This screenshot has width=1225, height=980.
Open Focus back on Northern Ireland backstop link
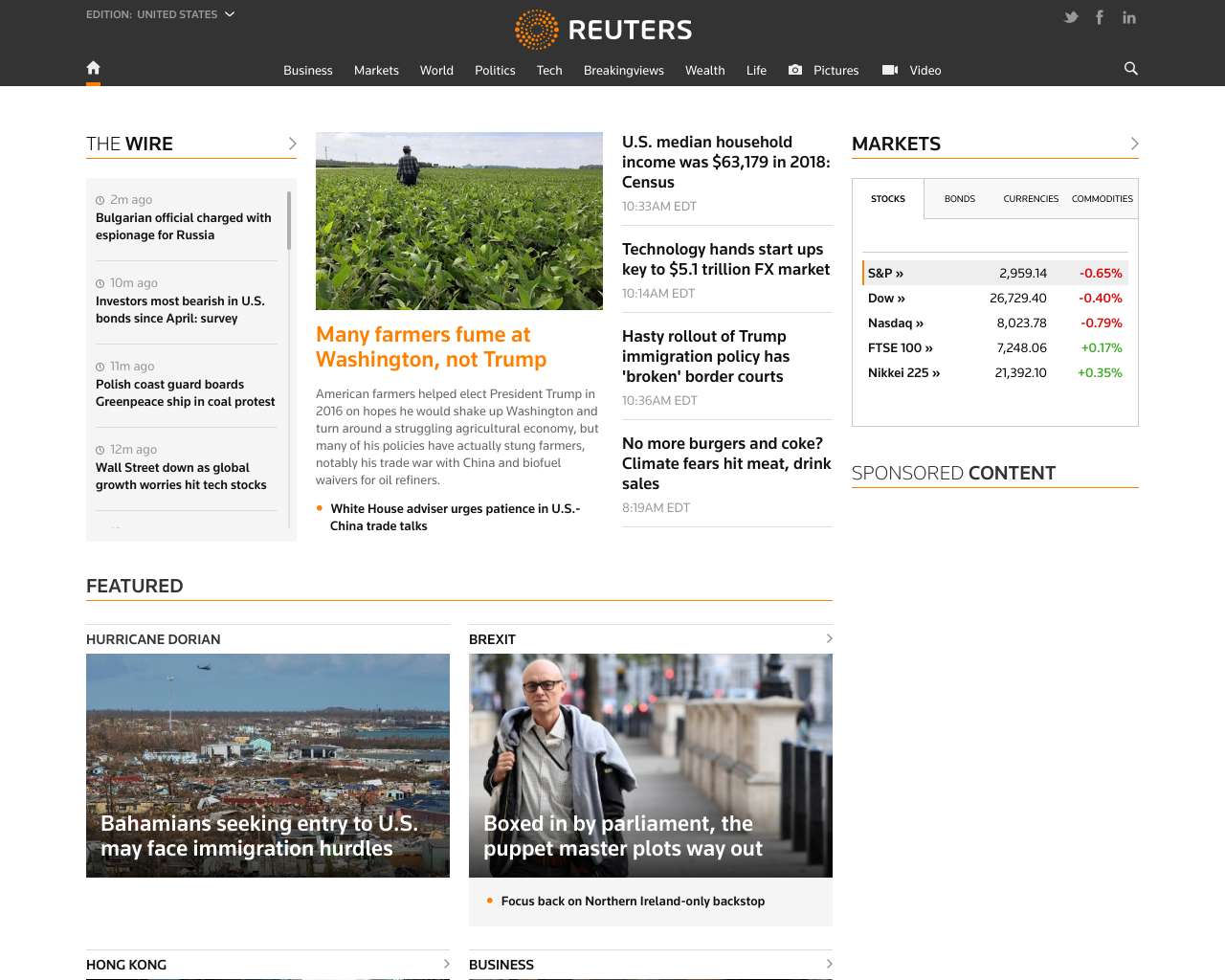coord(633,901)
